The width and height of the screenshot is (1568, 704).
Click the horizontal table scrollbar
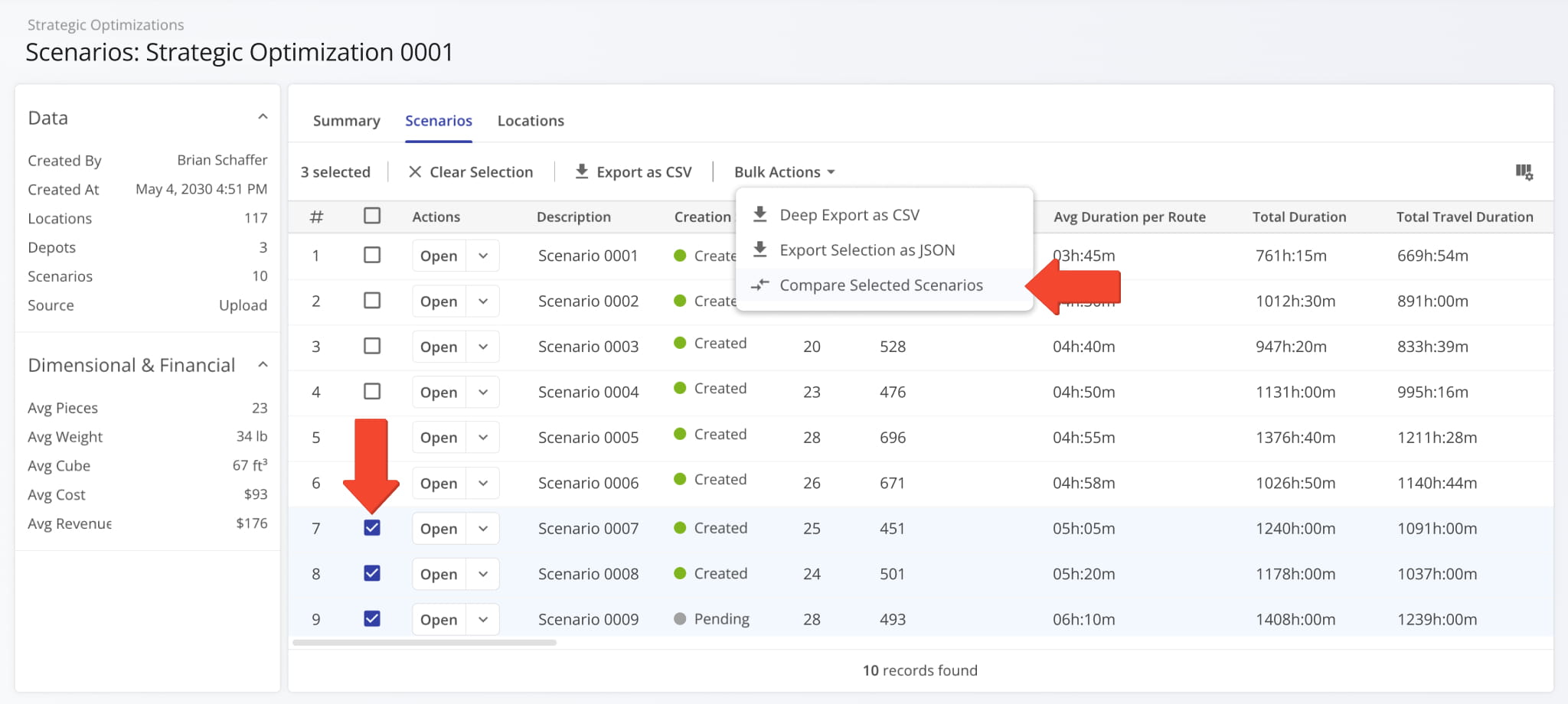424,643
